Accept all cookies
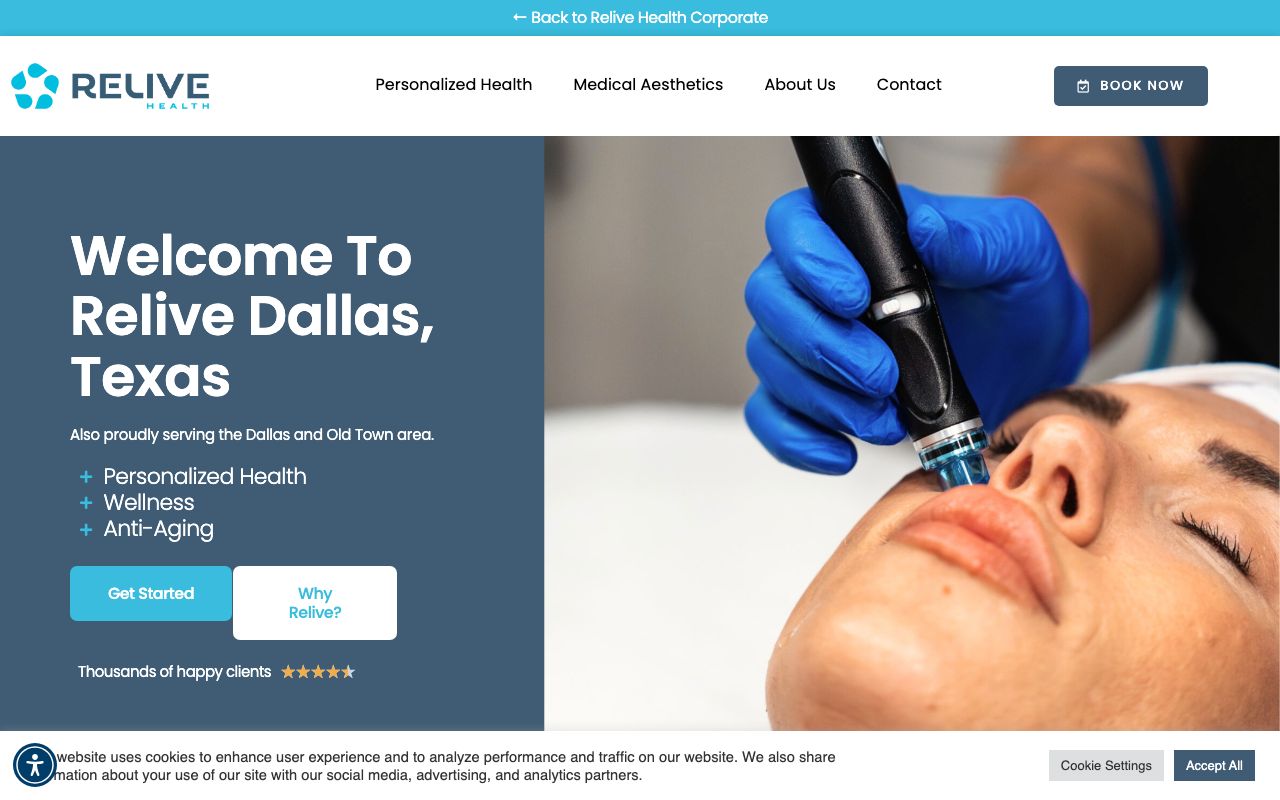Screen dimensions: 1280x800 (x=1214, y=766)
